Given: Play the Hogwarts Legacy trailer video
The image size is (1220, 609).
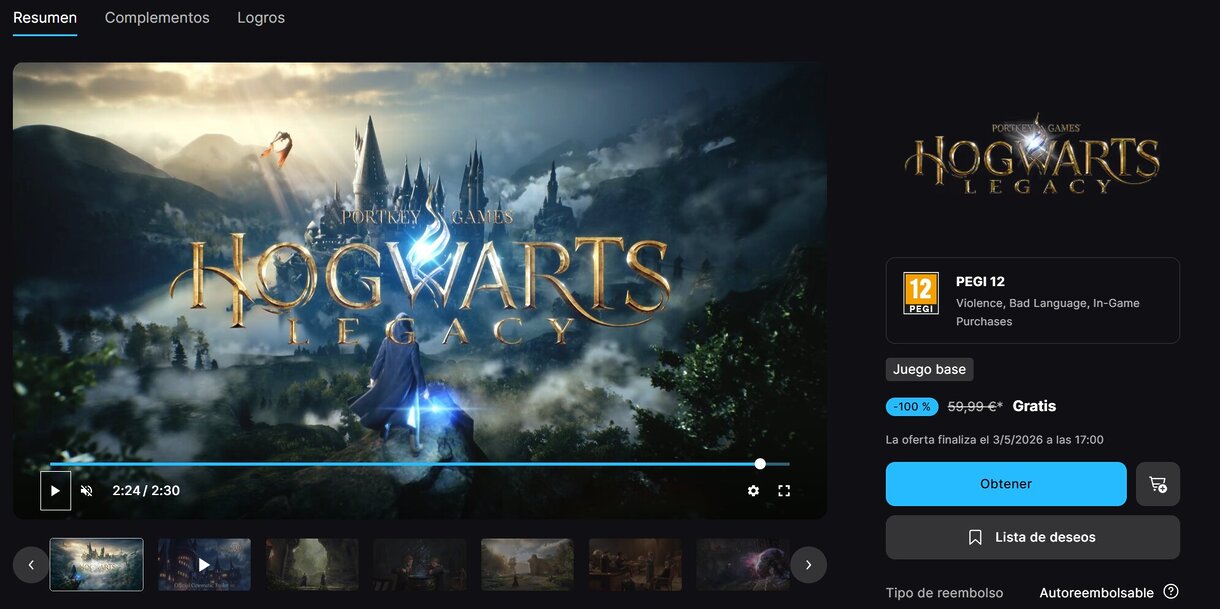Looking at the screenshot, I should pyautogui.click(x=55, y=491).
